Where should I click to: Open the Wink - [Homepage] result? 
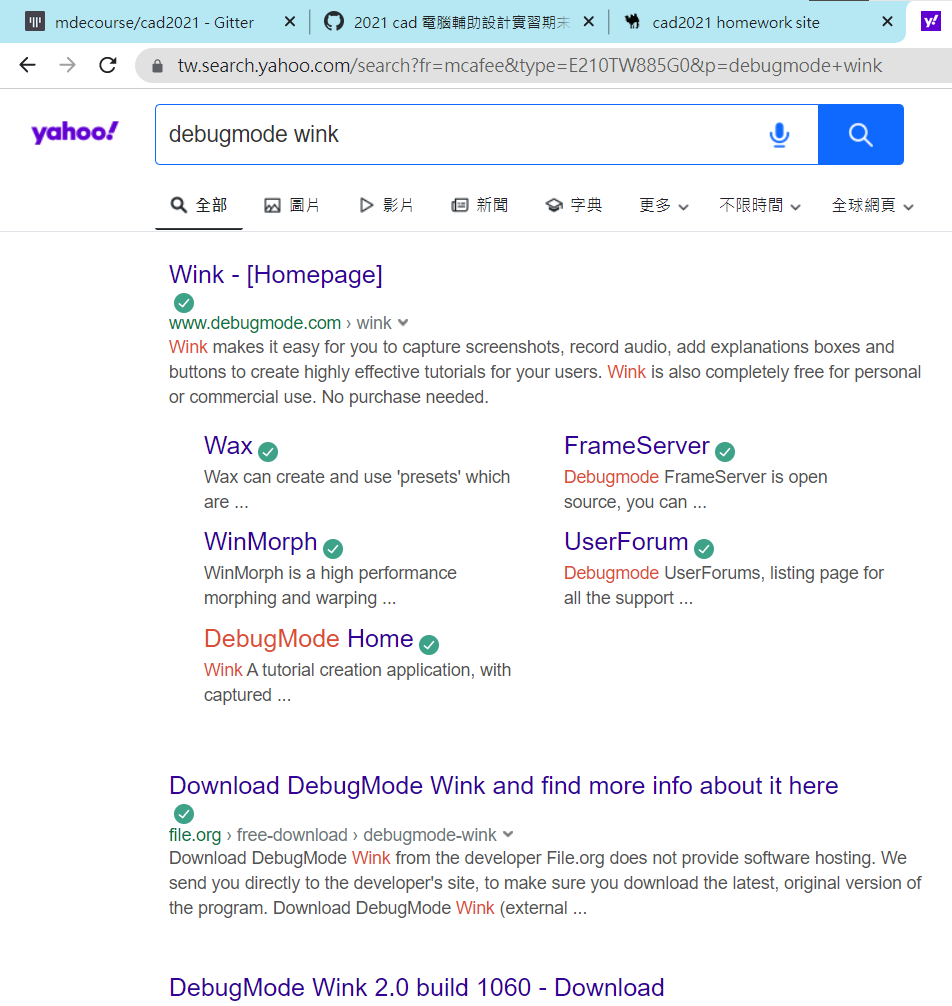coord(276,275)
